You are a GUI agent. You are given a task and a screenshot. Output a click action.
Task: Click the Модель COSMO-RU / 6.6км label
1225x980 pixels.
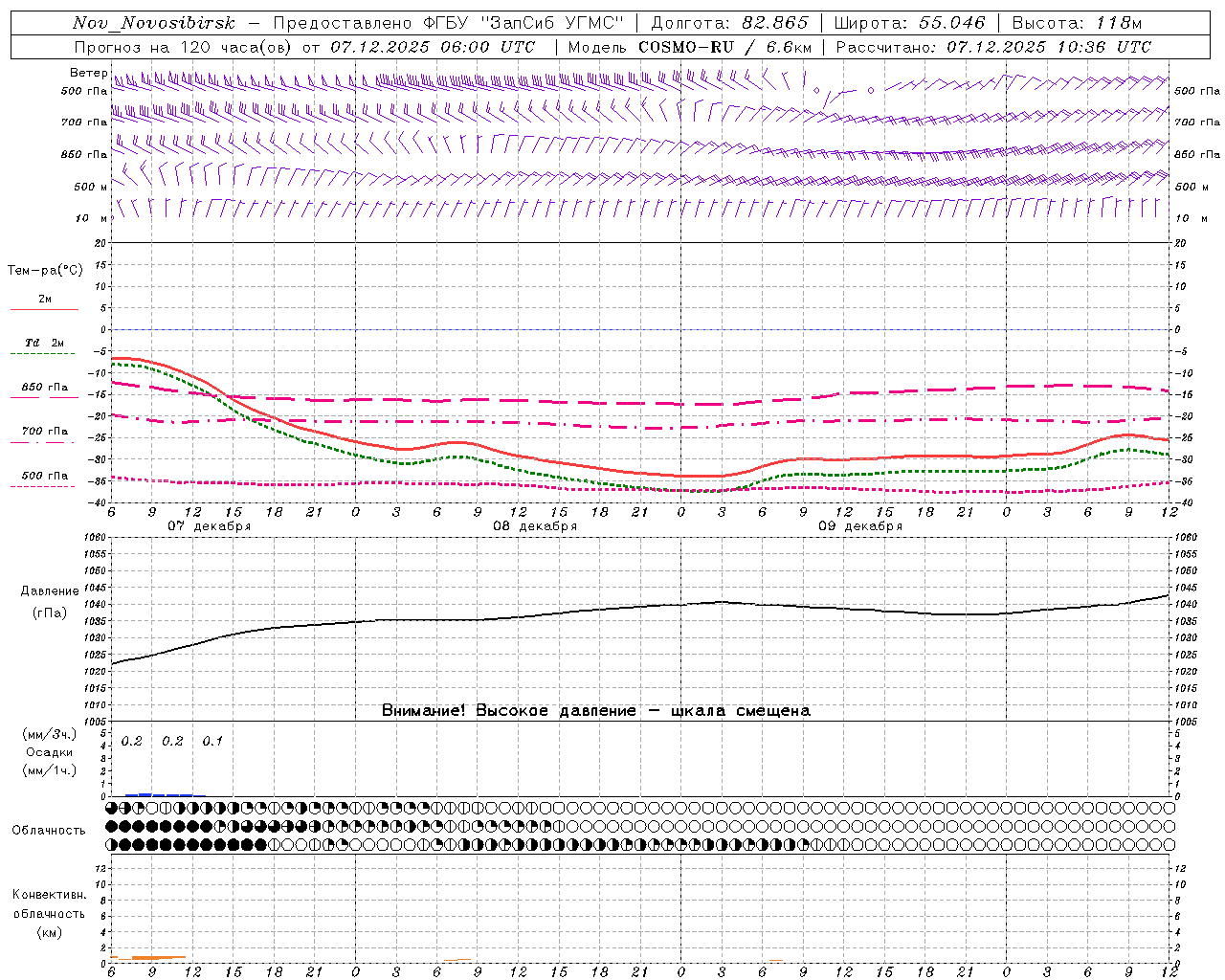click(x=690, y=47)
